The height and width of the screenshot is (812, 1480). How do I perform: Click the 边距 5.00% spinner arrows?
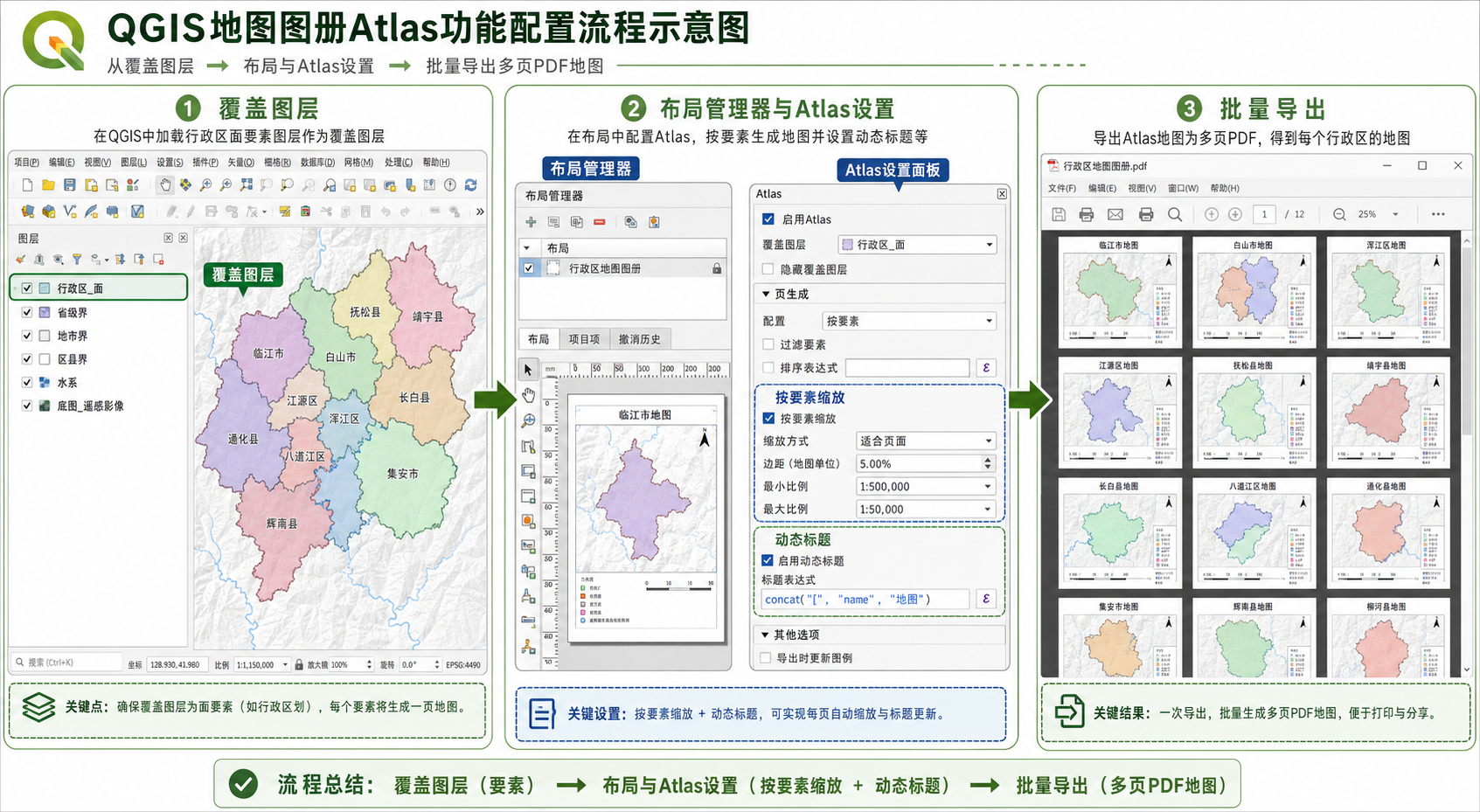[988, 464]
